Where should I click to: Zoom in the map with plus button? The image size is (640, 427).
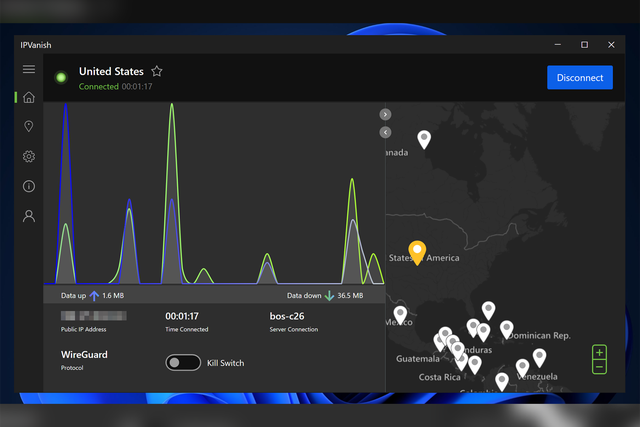click(x=599, y=353)
